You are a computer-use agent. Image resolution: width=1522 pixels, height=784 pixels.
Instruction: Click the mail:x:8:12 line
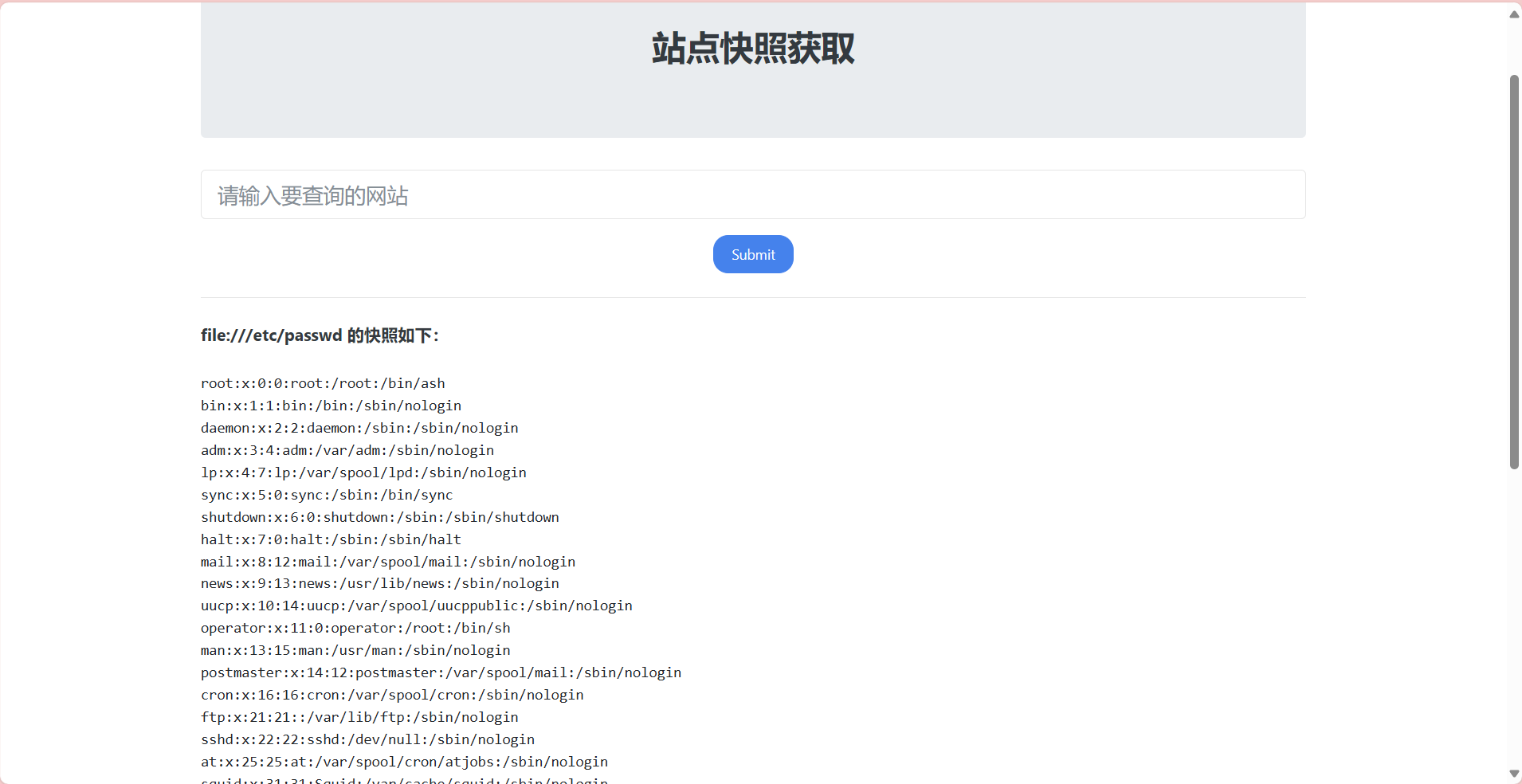388,562
